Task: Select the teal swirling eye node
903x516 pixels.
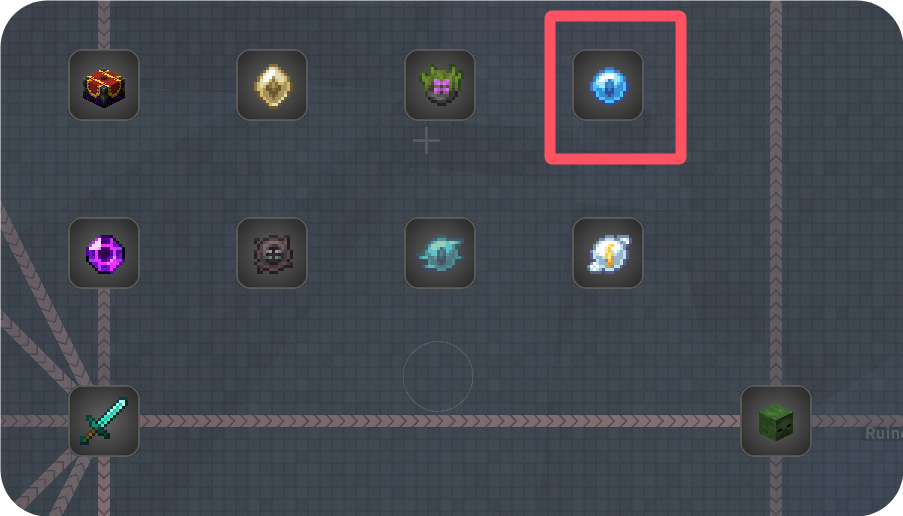Action: click(440, 253)
